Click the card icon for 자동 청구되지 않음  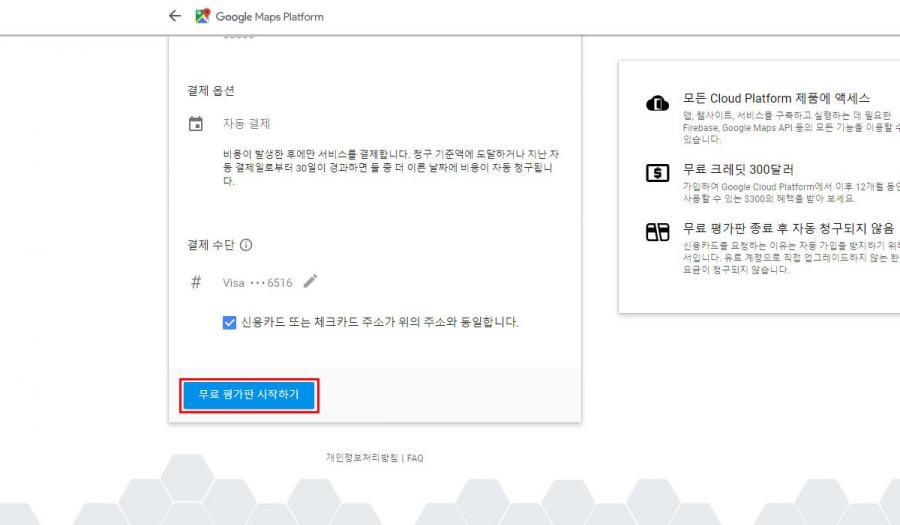click(x=656, y=233)
